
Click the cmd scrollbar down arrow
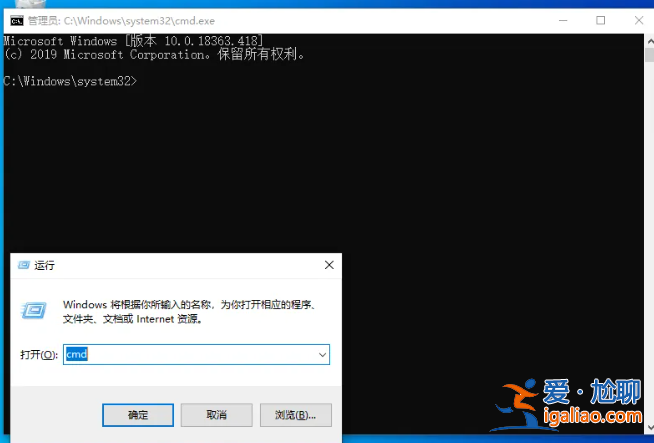point(650,427)
